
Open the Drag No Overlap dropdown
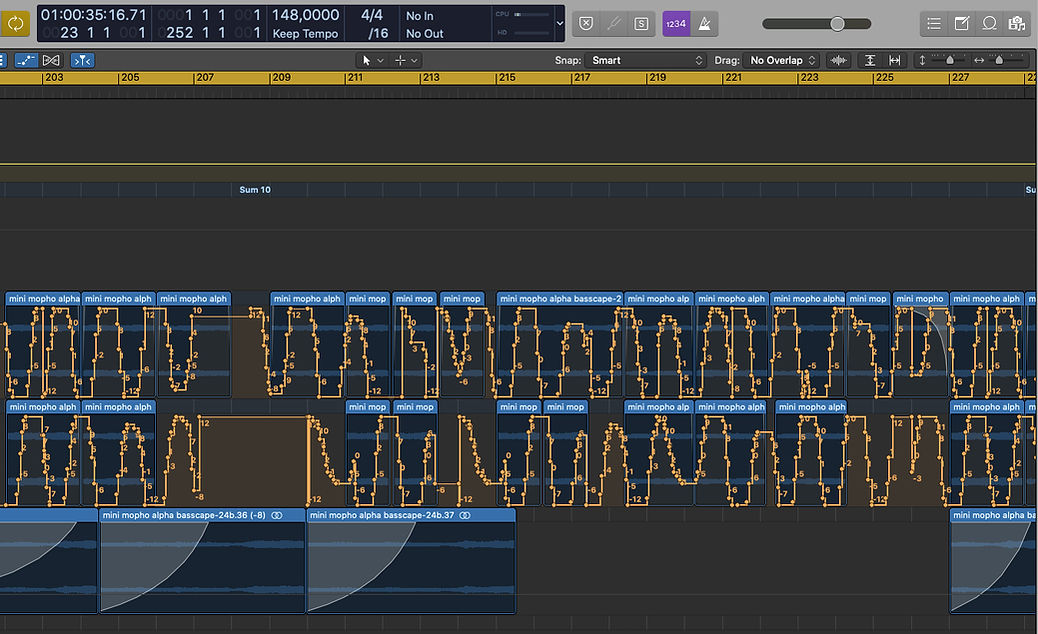pos(782,60)
